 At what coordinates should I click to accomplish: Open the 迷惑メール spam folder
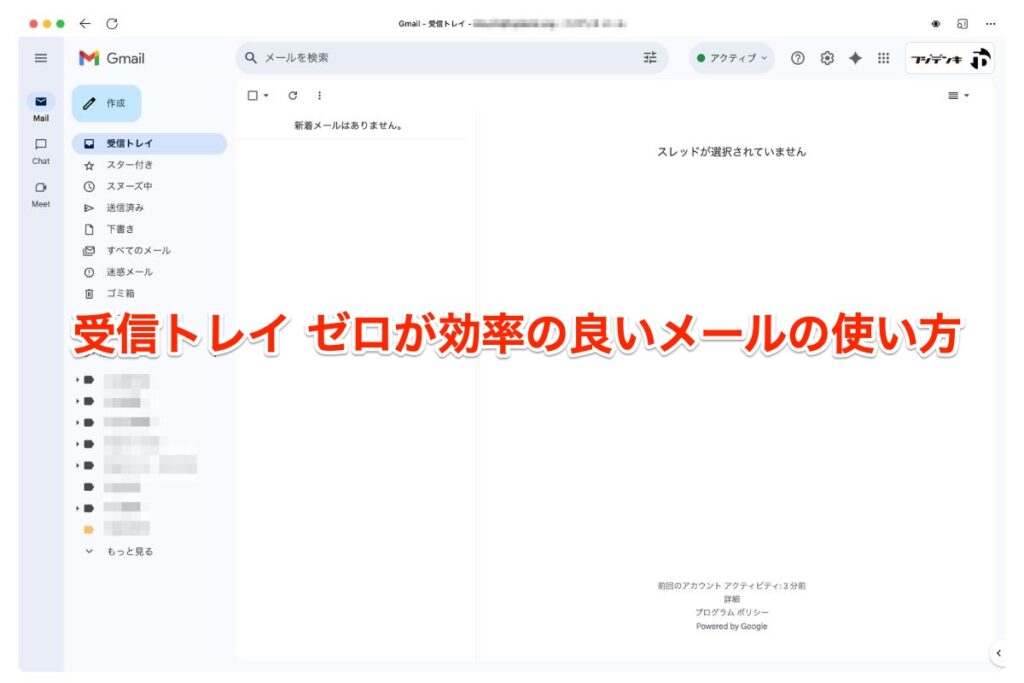(x=150, y=272)
